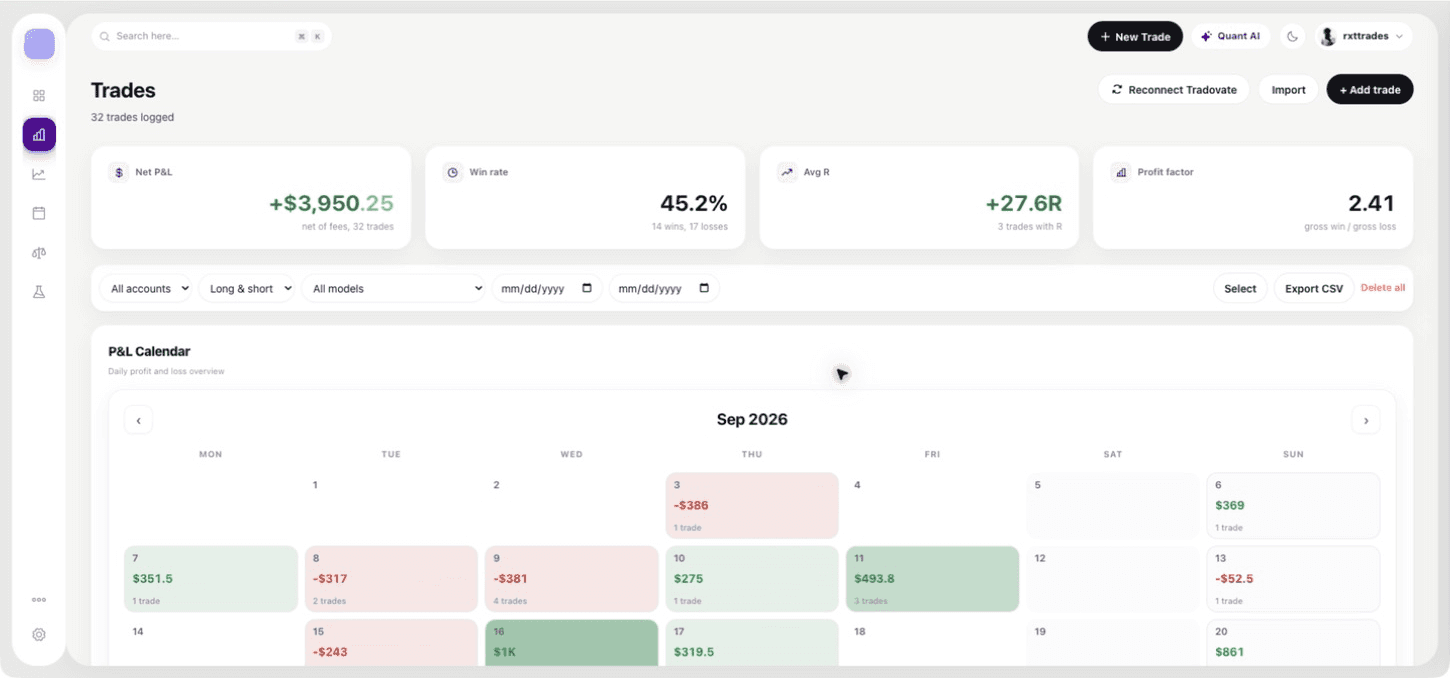Viewport: 1450px width, 678px height.
Task: Click the Avg R trend arrow icon
Action: (x=787, y=172)
